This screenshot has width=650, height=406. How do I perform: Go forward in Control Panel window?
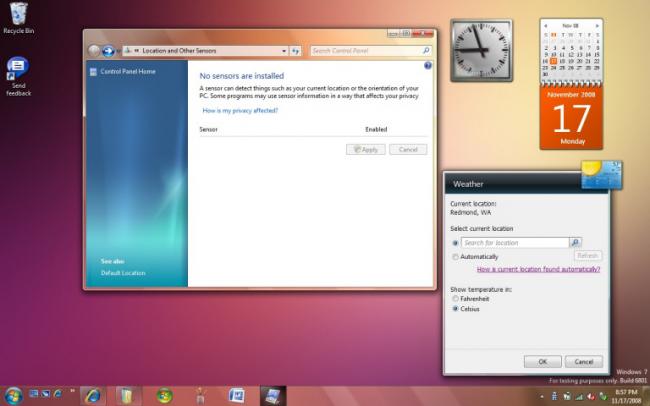click(108, 51)
